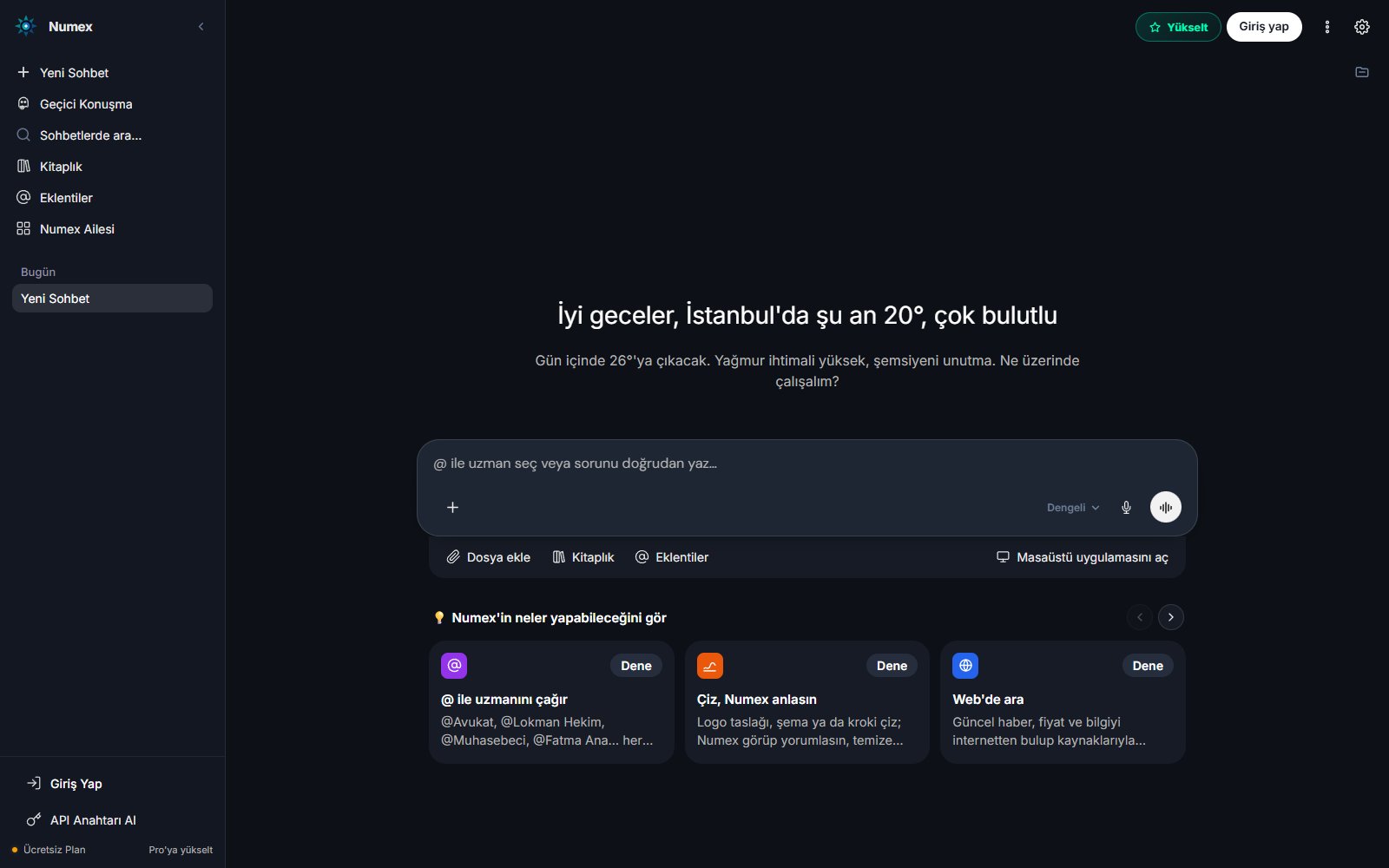Click Dosya ekle attachment option

489,557
